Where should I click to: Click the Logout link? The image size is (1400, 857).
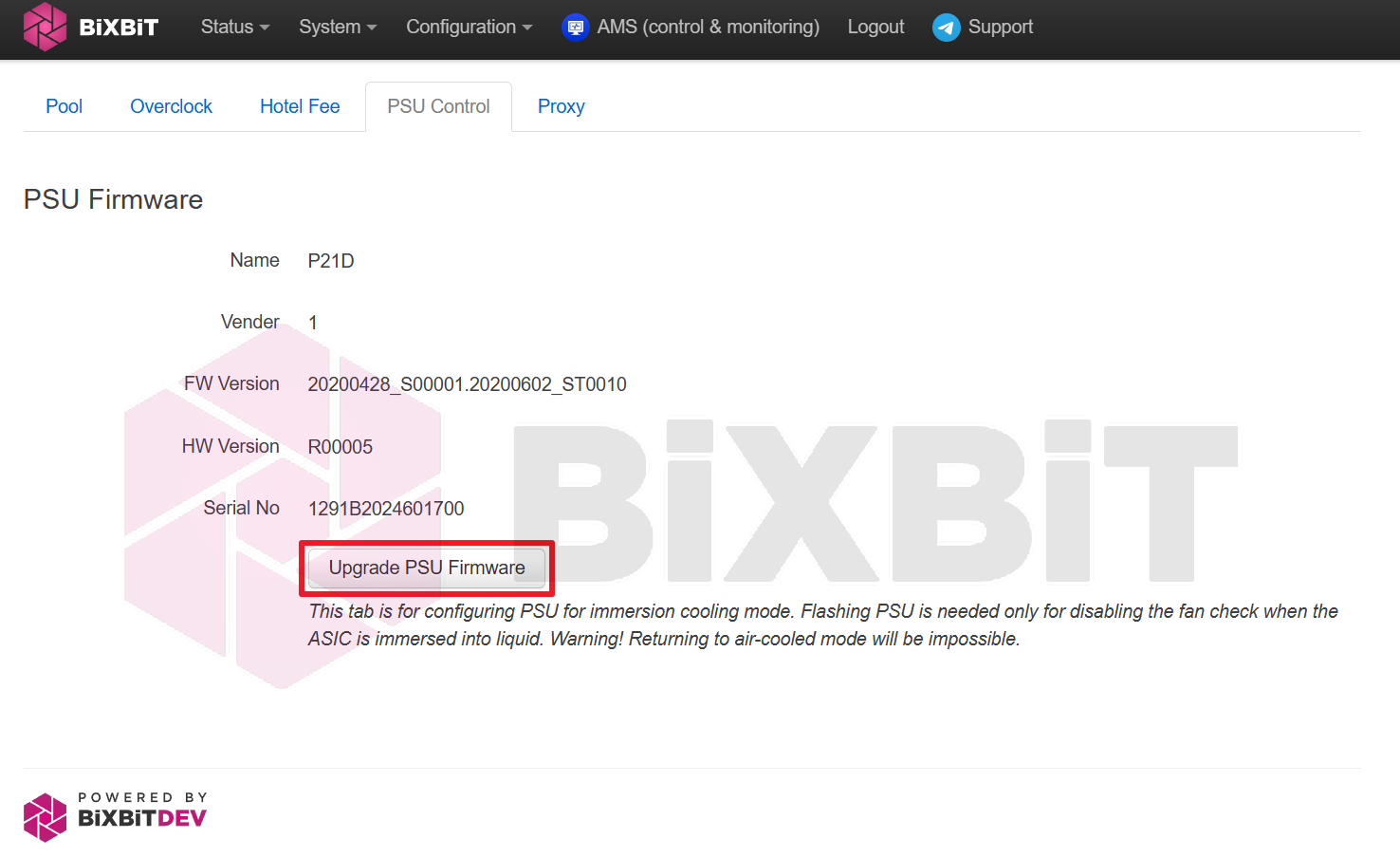pyautogui.click(x=875, y=27)
